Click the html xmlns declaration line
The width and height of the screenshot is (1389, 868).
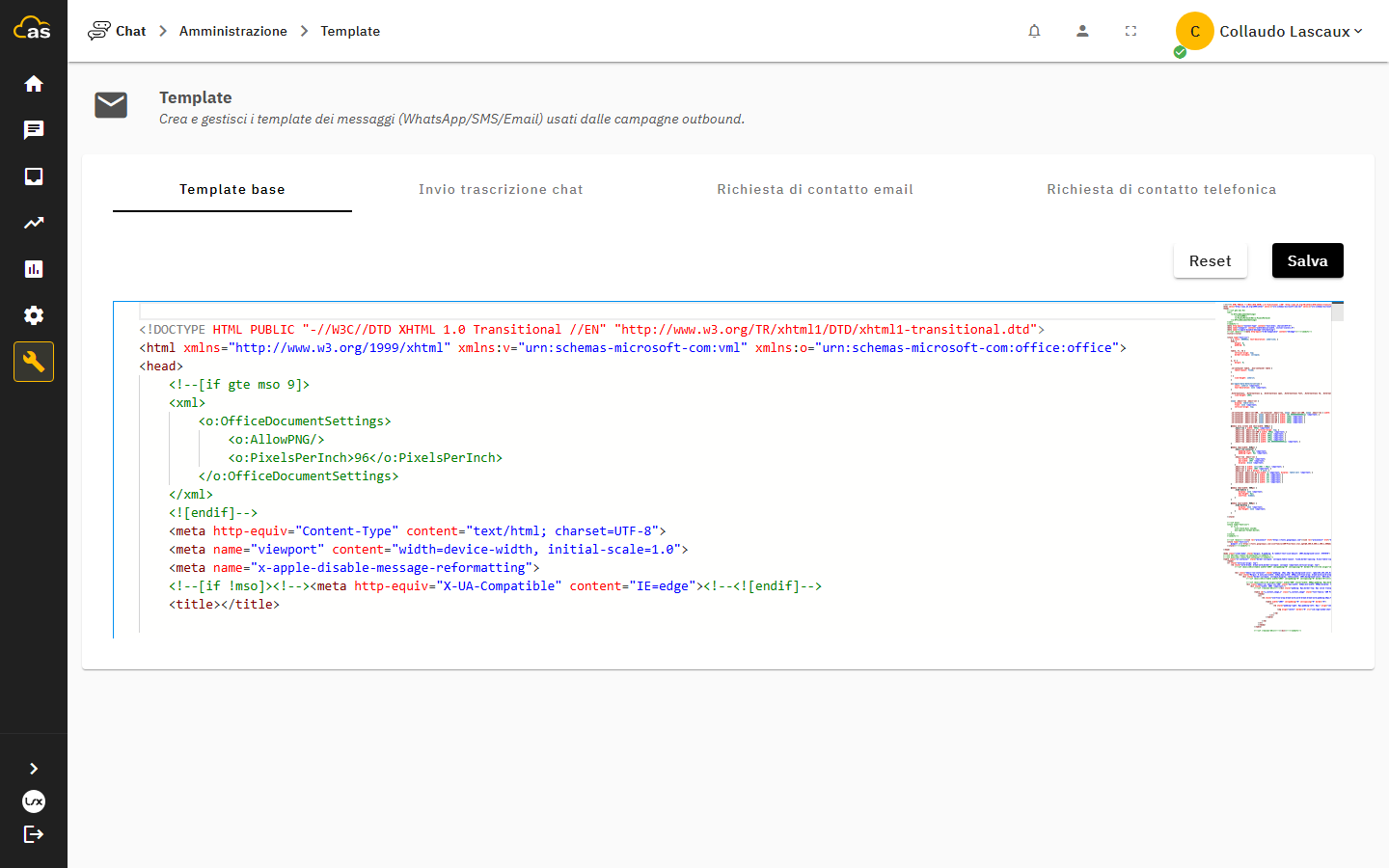(633, 347)
